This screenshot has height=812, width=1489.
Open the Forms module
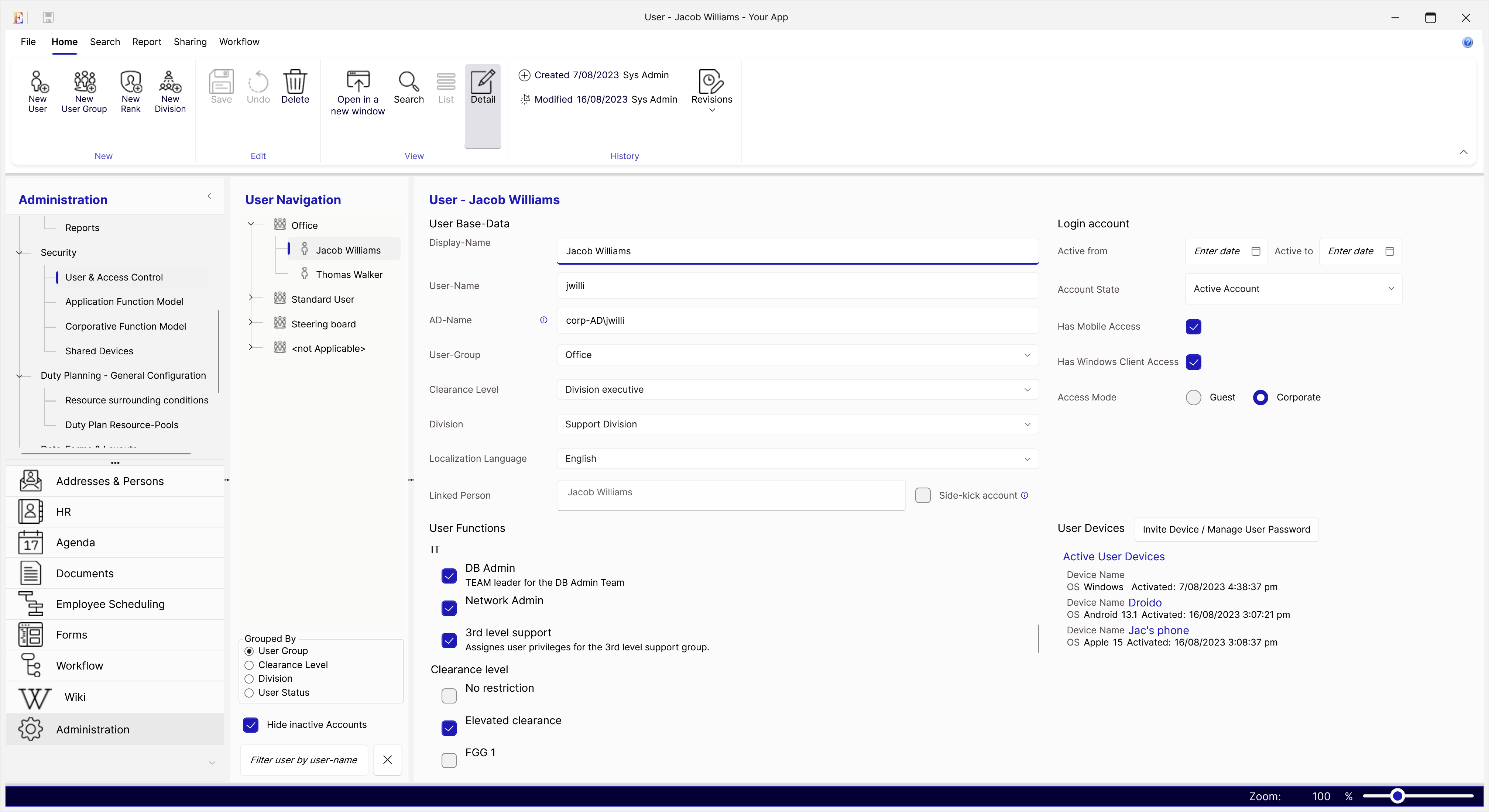point(115,634)
